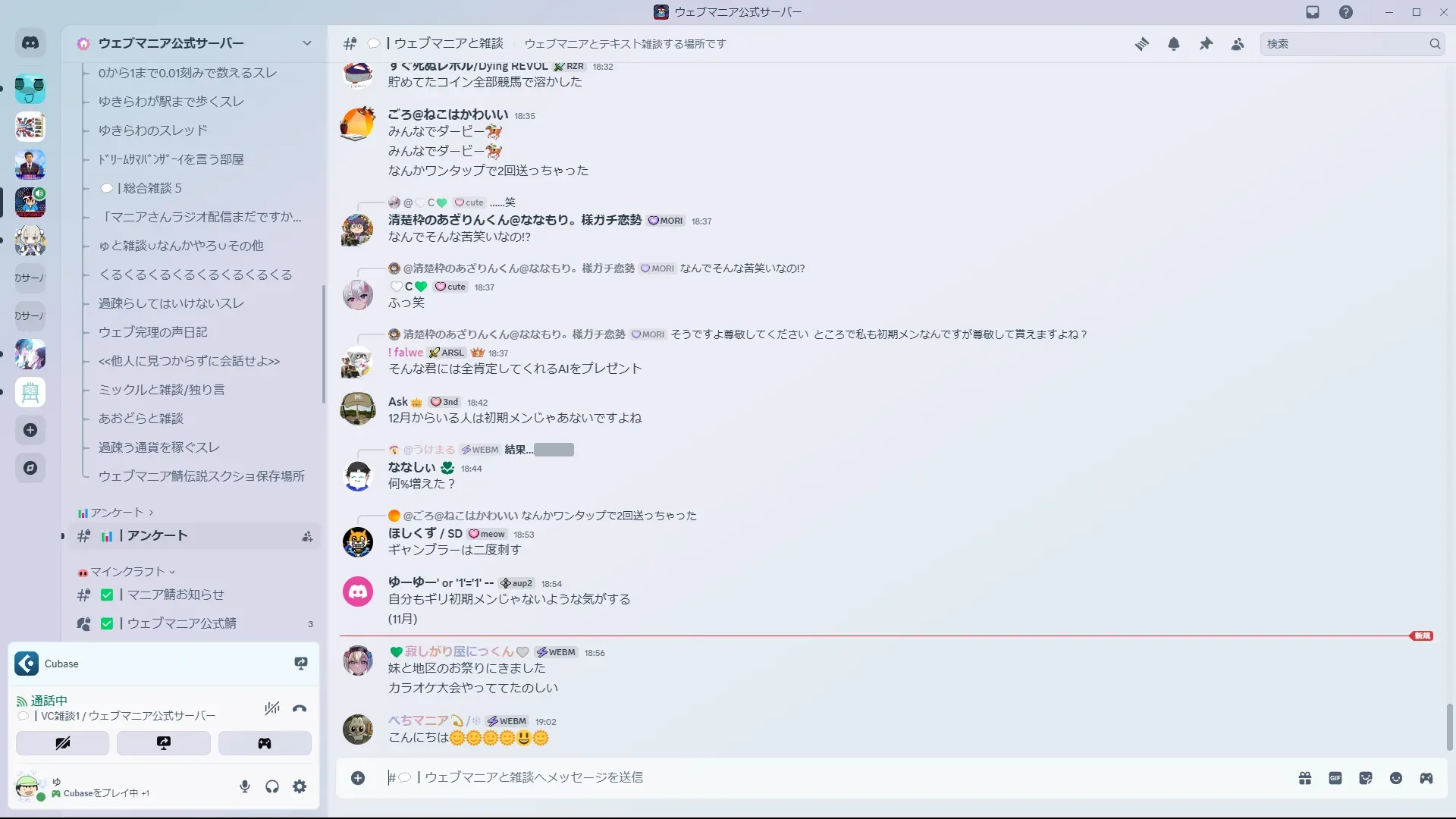Open the sticker picker
This screenshot has height=819, width=1456.
1366,778
